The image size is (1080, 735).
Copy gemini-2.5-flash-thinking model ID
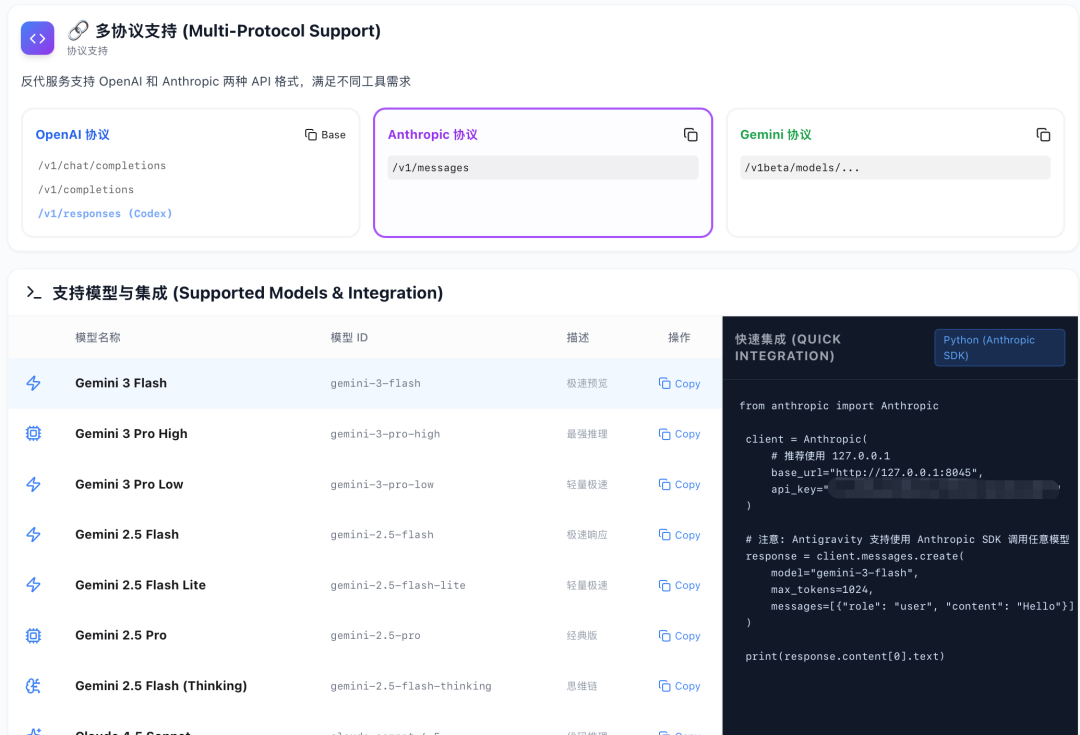click(679, 685)
